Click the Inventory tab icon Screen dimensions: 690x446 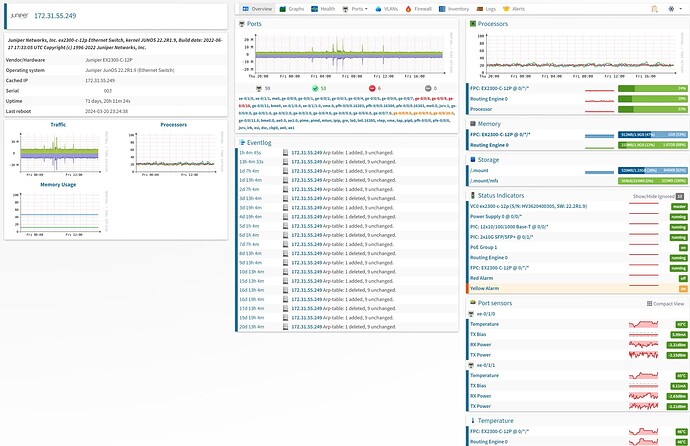442,9
